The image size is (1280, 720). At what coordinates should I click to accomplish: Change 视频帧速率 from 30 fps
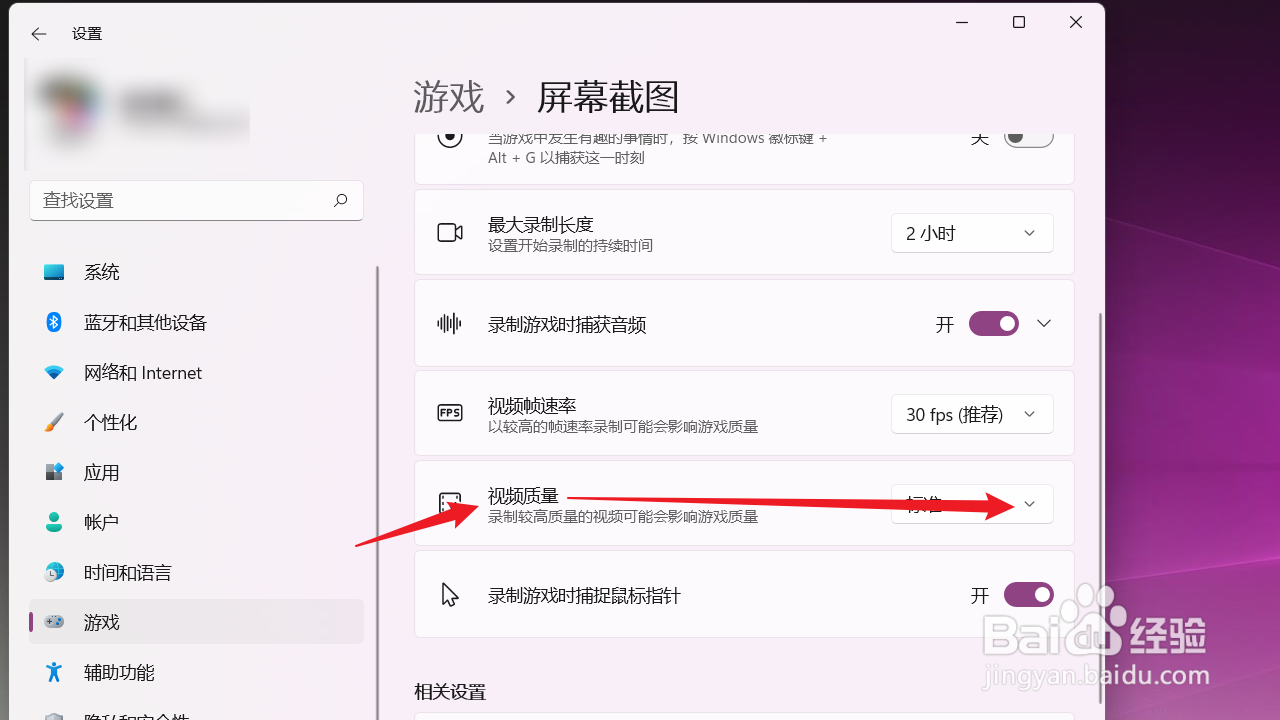(971, 413)
